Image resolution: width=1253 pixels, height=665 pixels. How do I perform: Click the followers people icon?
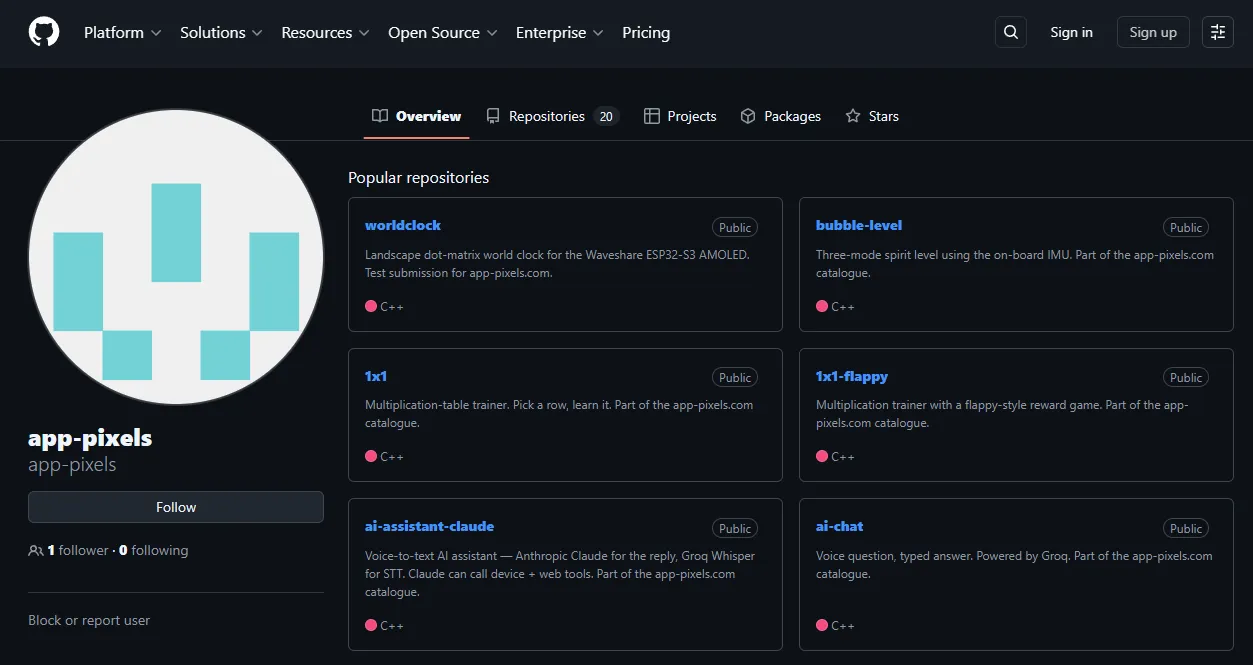pos(36,550)
